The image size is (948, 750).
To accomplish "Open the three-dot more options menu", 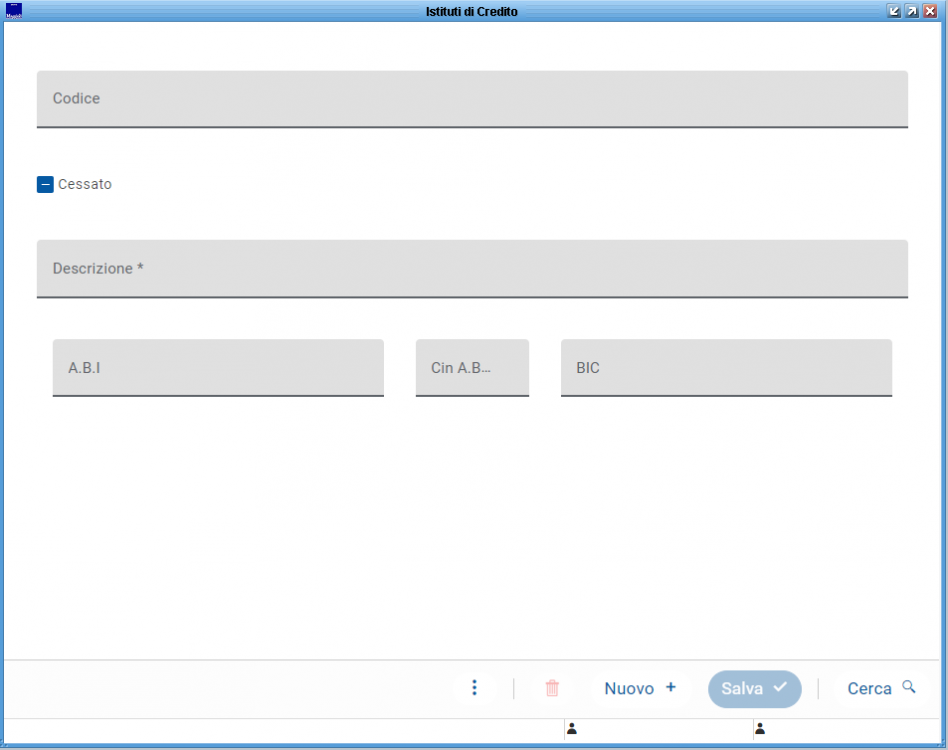I will [475, 688].
